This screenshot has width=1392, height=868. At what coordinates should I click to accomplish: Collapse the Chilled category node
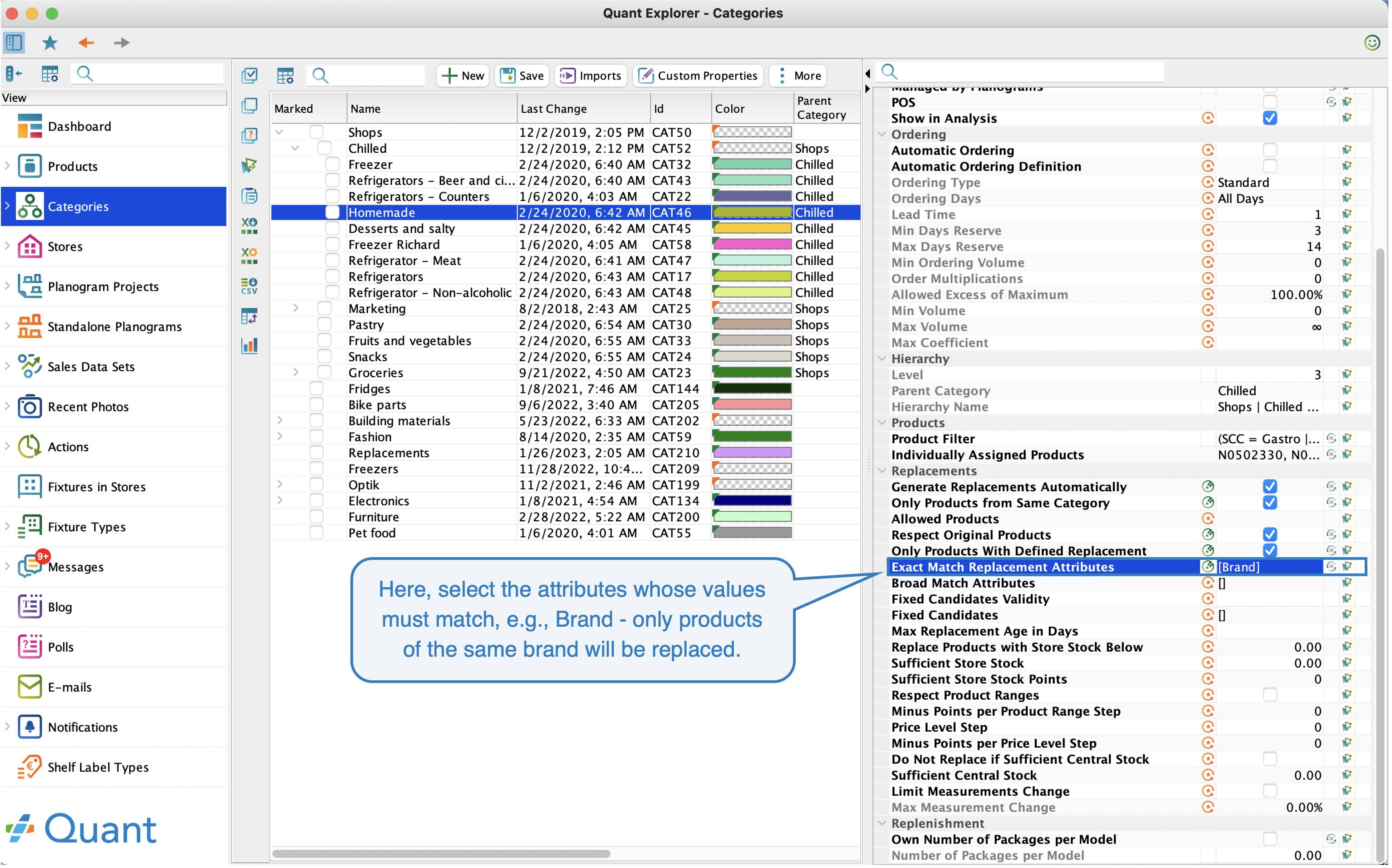(295, 148)
